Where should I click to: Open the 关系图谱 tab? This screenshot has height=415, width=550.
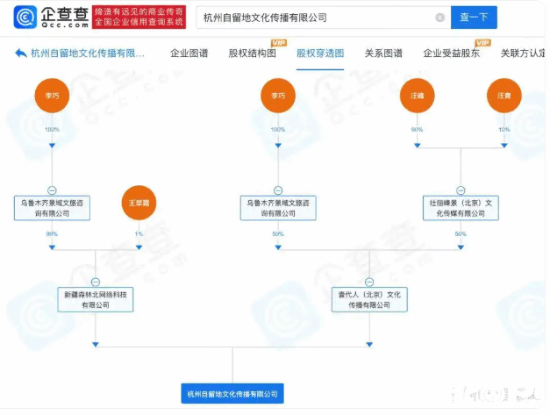[x=383, y=53]
